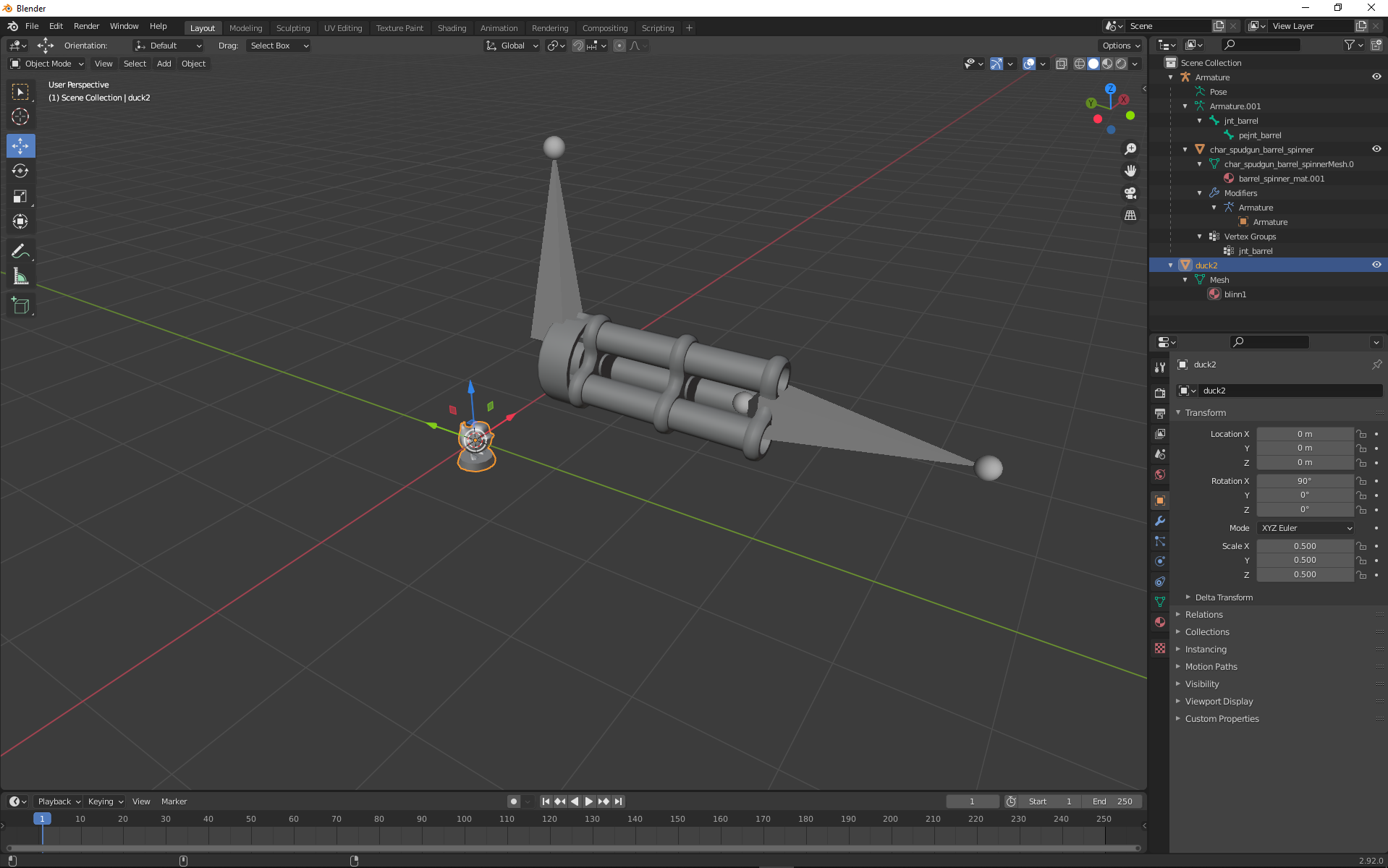Hide the Armature object in outliner
The height and width of the screenshot is (868, 1388).
pyautogui.click(x=1376, y=77)
